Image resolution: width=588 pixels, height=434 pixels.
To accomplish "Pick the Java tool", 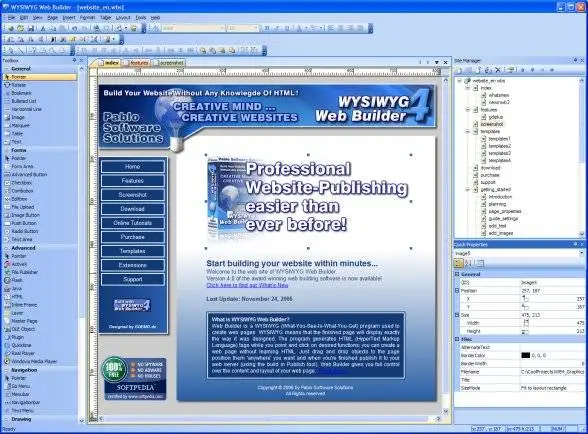I will pyautogui.click(x=16, y=288).
